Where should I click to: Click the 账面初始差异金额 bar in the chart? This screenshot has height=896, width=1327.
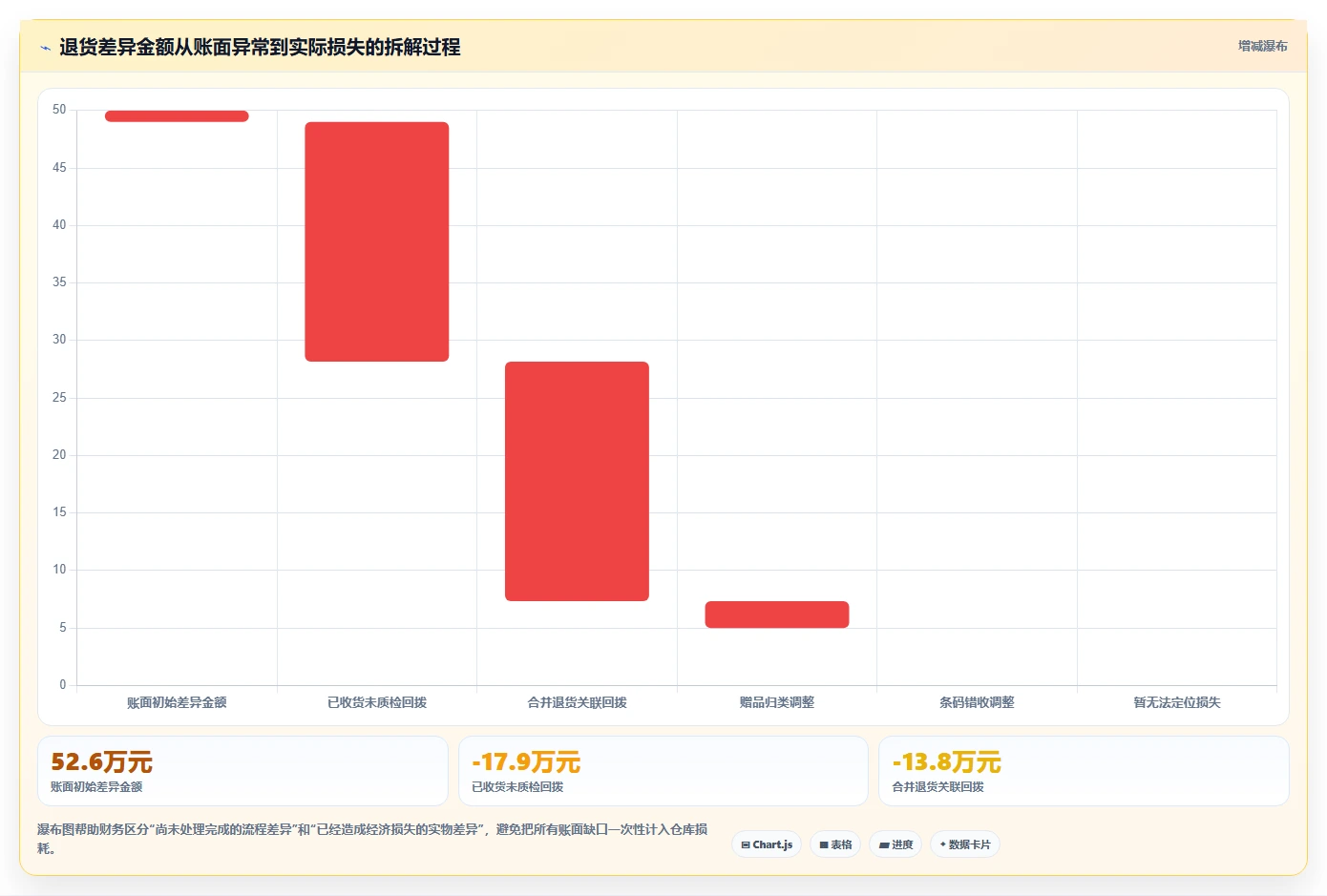tap(177, 116)
